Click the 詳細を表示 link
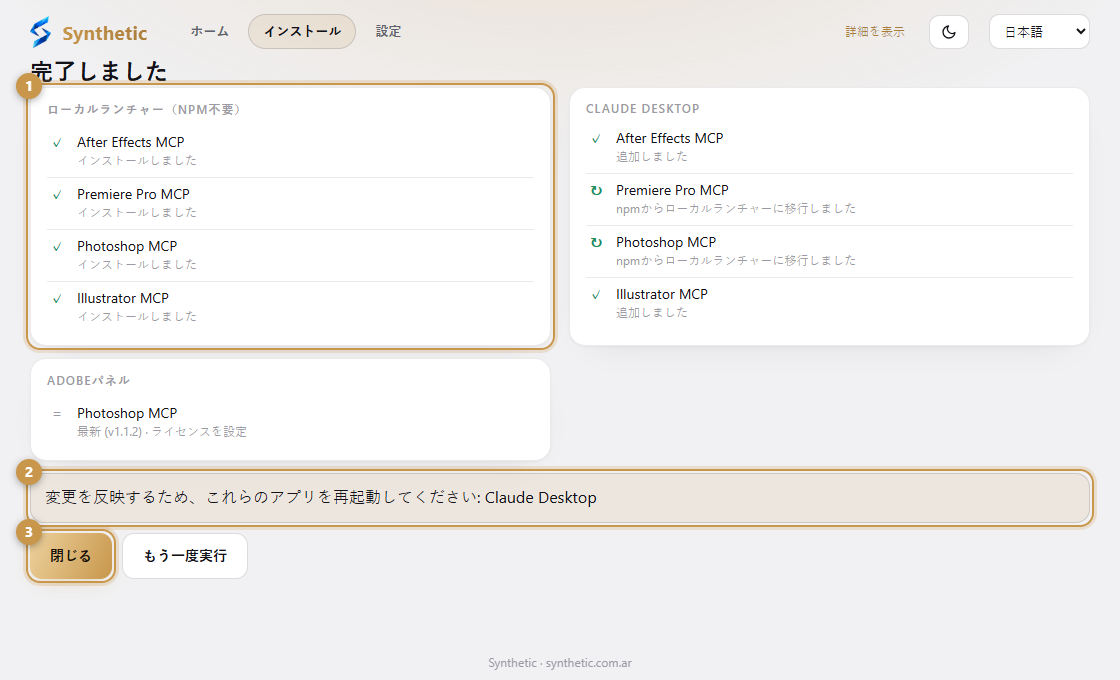This screenshot has height=680, width=1120. [x=874, y=31]
